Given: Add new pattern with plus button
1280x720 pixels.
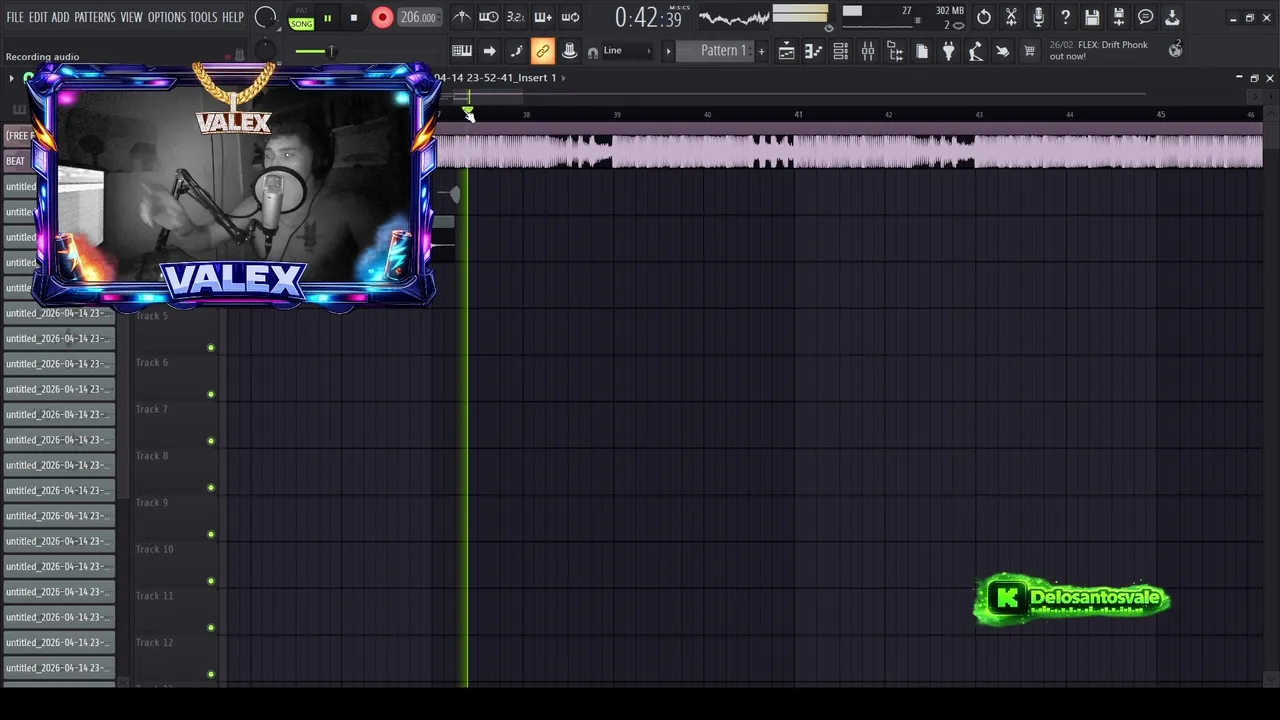Looking at the screenshot, I should (761, 51).
